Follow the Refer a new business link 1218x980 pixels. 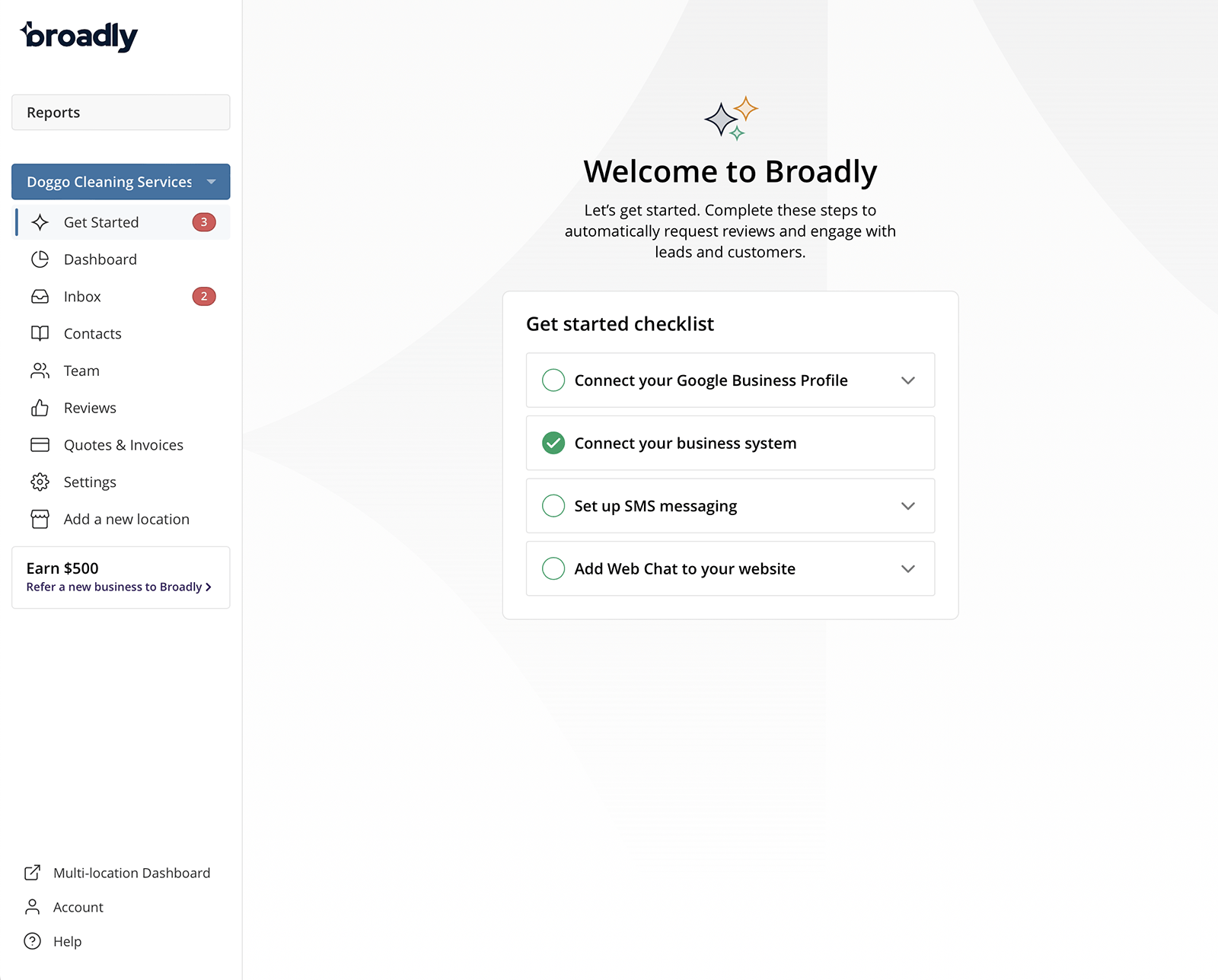tap(119, 587)
